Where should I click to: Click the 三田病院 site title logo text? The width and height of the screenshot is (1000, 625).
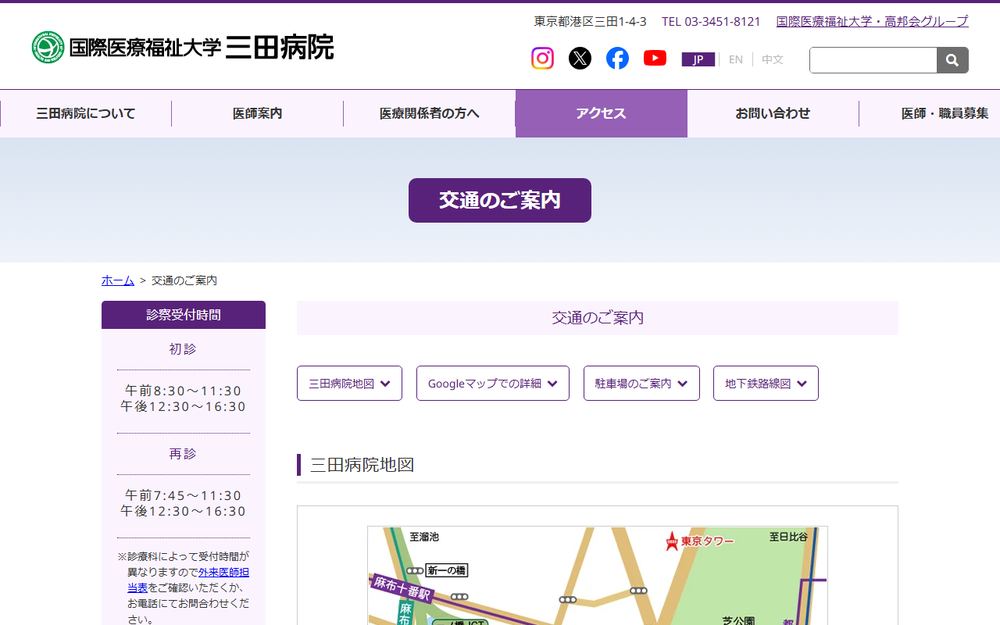click(x=279, y=47)
